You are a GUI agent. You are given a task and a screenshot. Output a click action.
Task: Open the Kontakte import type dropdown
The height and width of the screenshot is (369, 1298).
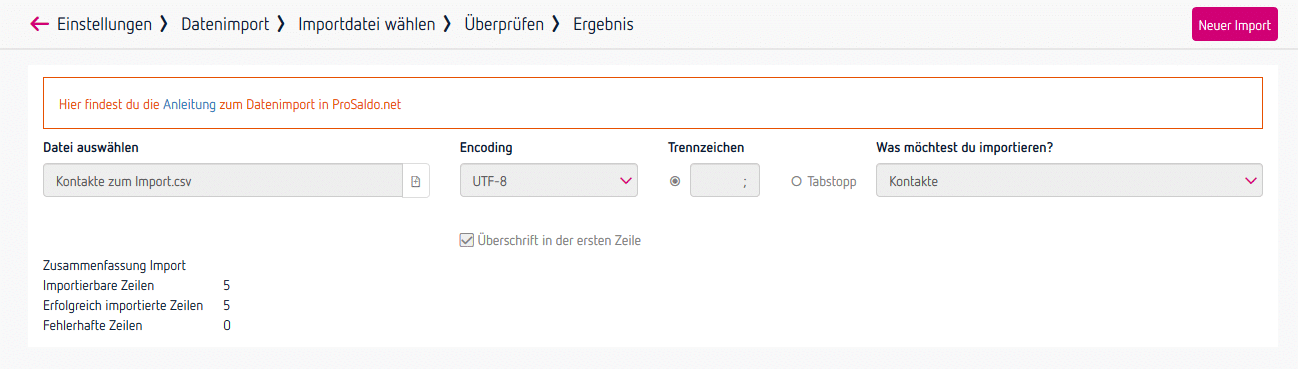(x=1069, y=181)
